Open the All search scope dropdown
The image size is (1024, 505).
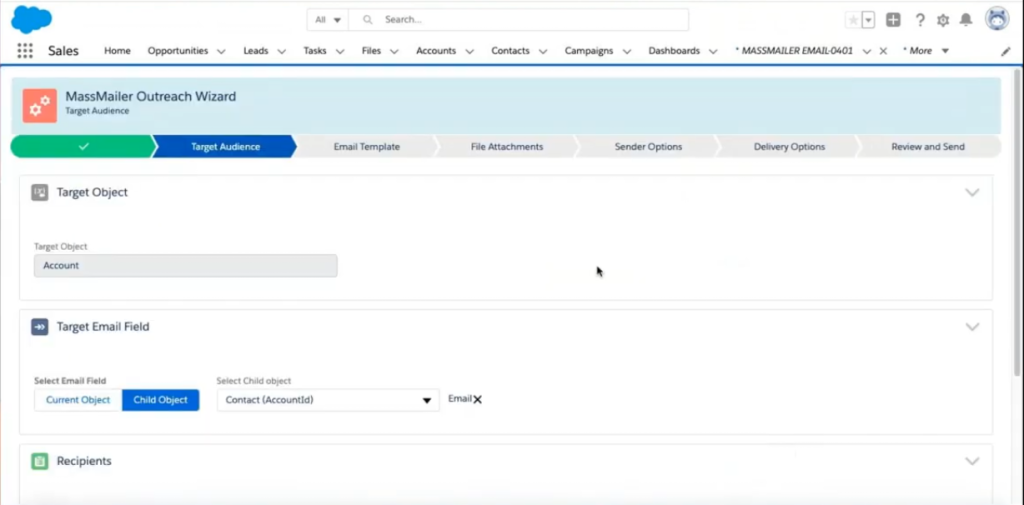[328, 20]
